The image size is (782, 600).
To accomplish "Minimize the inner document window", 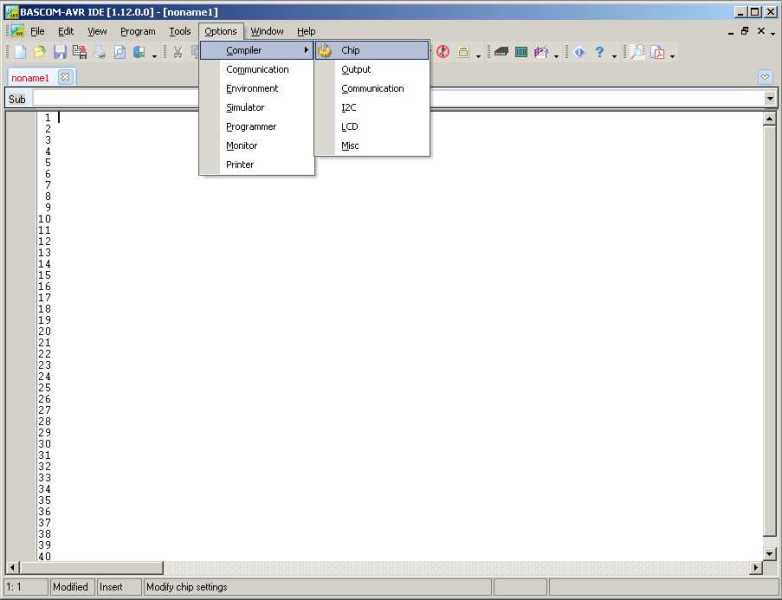I will tap(731, 32).
